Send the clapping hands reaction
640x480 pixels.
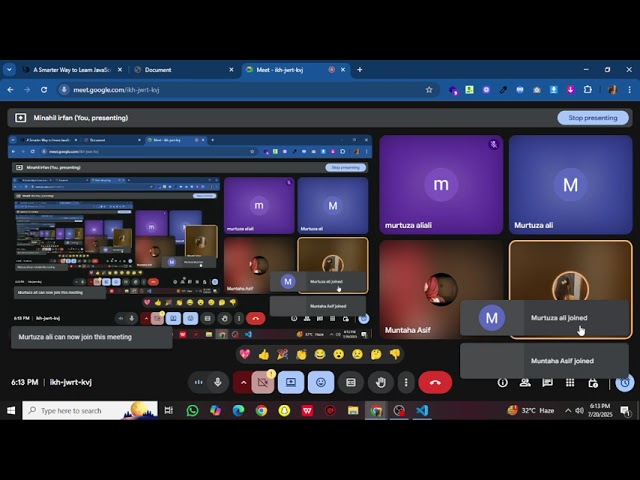point(301,354)
